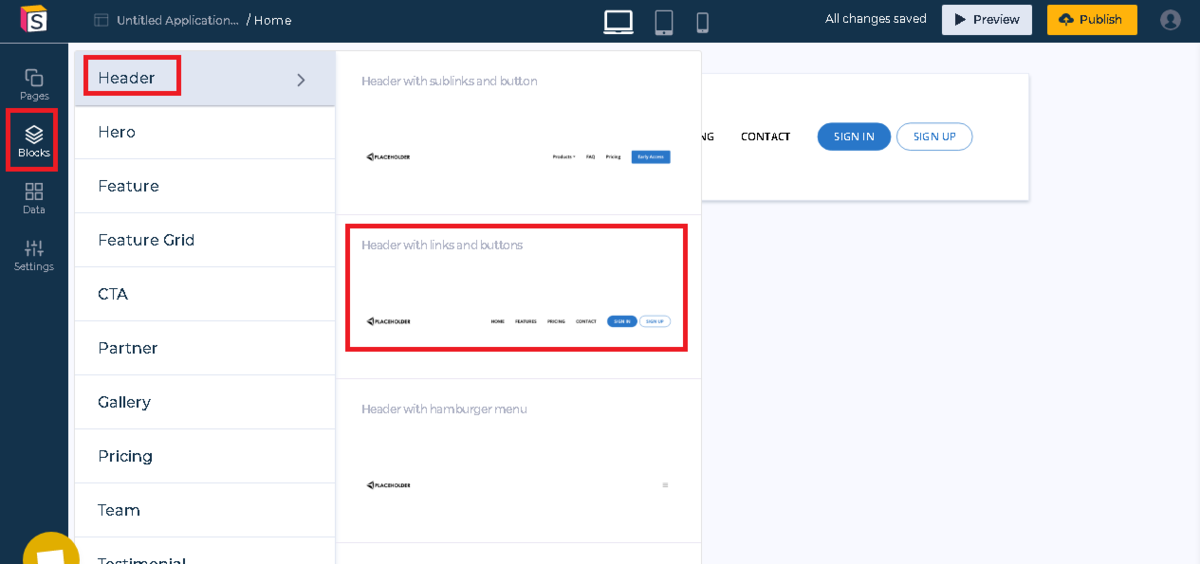Open the Settings sidebar panel

[x=34, y=255]
